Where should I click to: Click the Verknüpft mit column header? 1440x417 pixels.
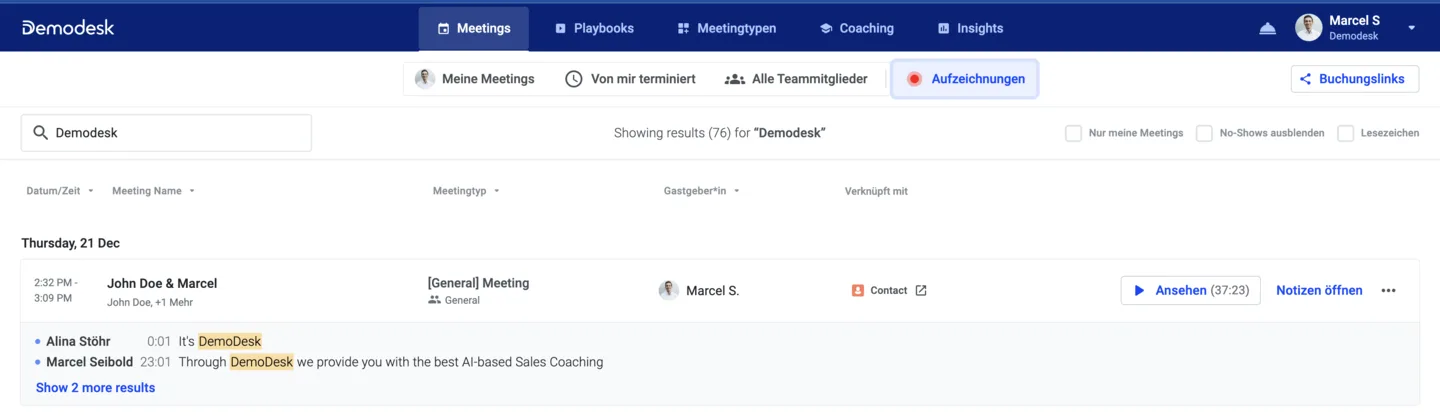876,191
